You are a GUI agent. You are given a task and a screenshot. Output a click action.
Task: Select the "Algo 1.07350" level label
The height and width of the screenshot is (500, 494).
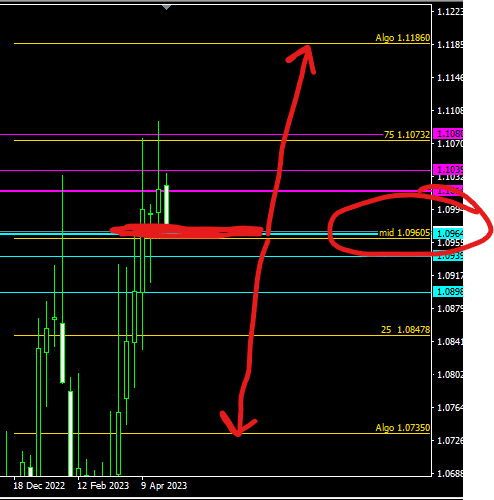coord(403,428)
